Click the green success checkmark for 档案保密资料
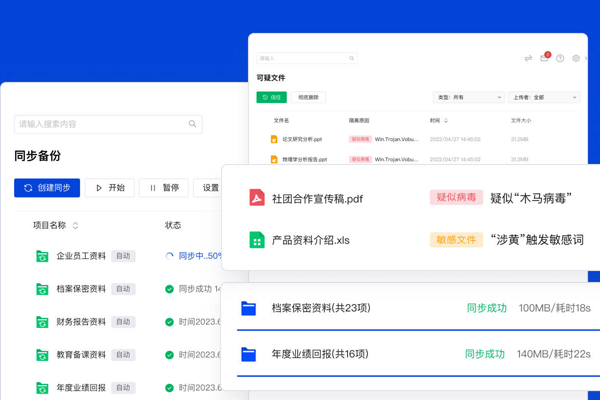Image resolution: width=600 pixels, height=400 pixels. (169, 289)
